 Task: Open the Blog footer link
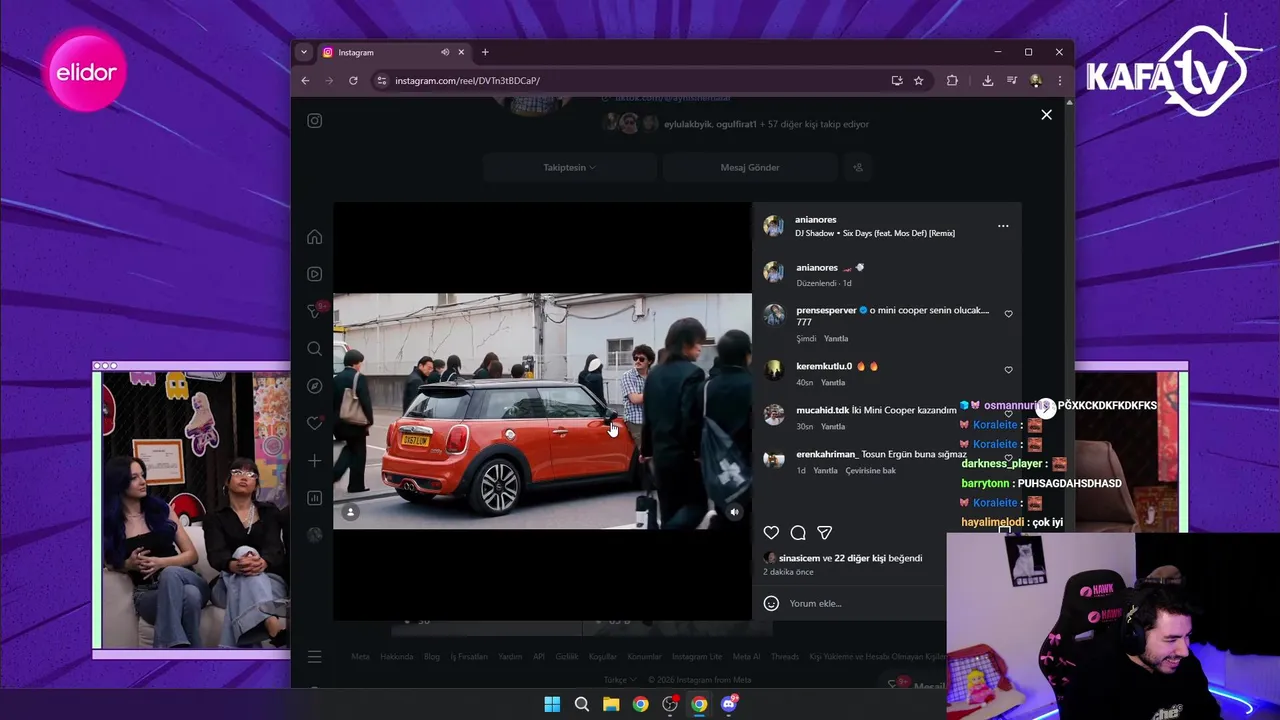(432, 657)
